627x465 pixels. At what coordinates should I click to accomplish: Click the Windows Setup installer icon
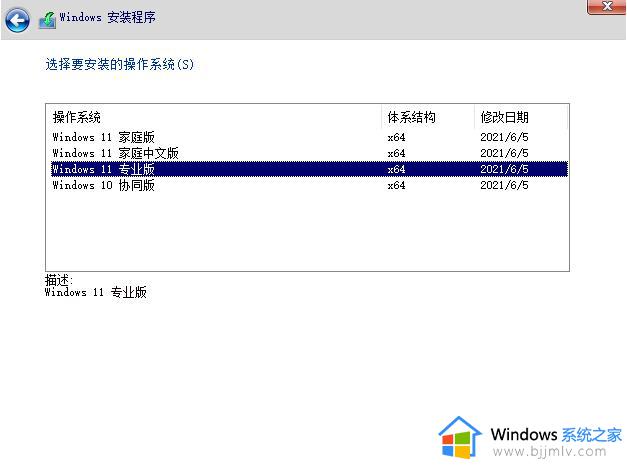click(x=47, y=20)
